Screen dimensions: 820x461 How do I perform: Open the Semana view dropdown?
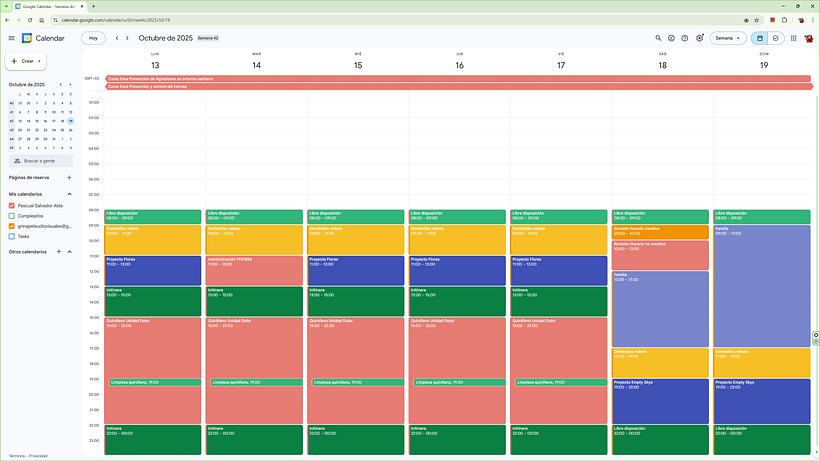click(x=727, y=38)
